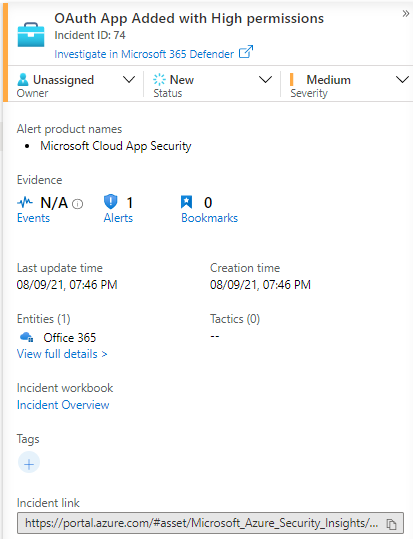Click the Office 365 cloud entity icon
Screen dimensions: 413x539
[x=26, y=337]
